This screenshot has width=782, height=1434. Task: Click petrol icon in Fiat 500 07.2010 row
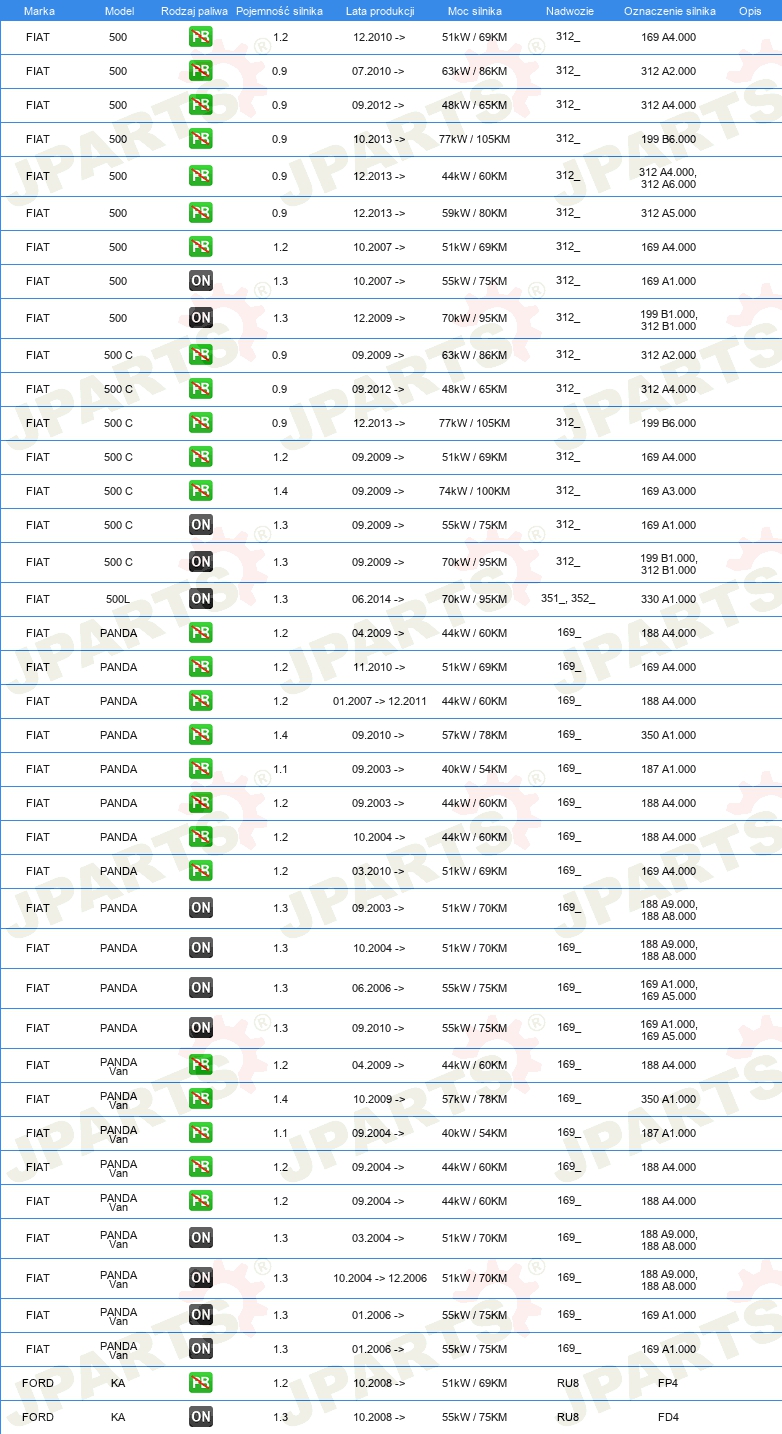(x=200, y=71)
